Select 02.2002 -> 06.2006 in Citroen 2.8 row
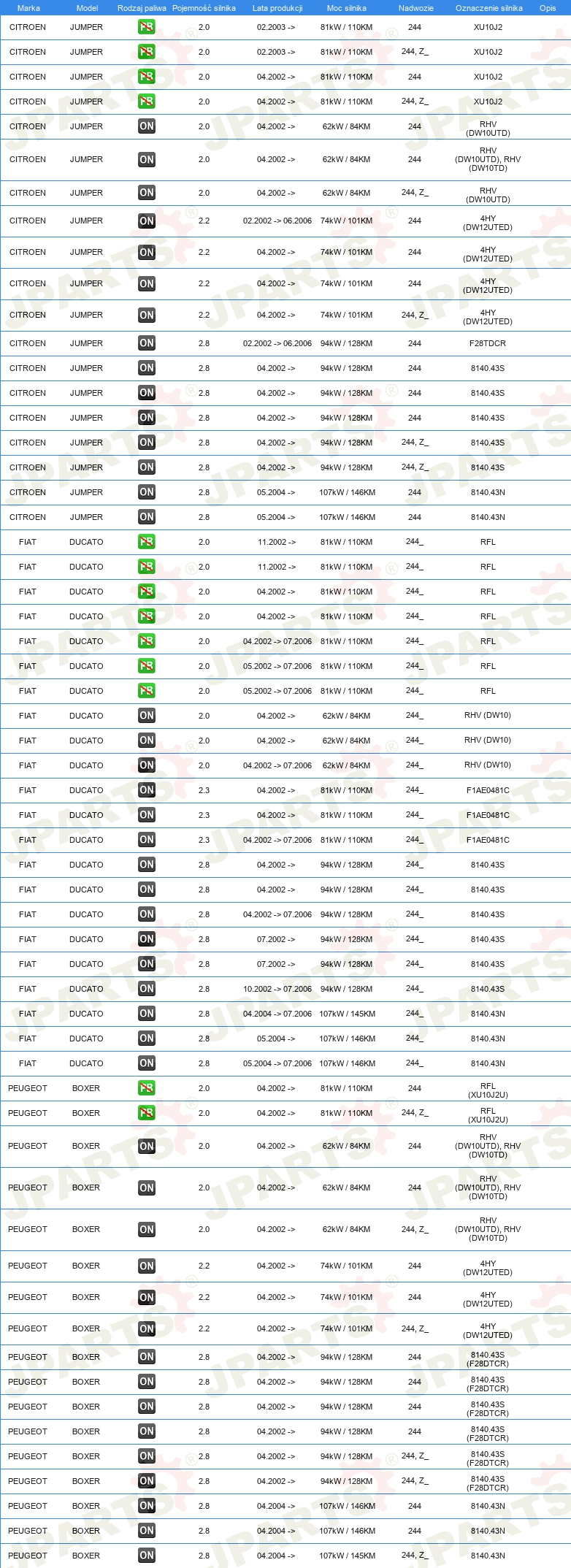The width and height of the screenshot is (571, 1568). (x=277, y=343)
